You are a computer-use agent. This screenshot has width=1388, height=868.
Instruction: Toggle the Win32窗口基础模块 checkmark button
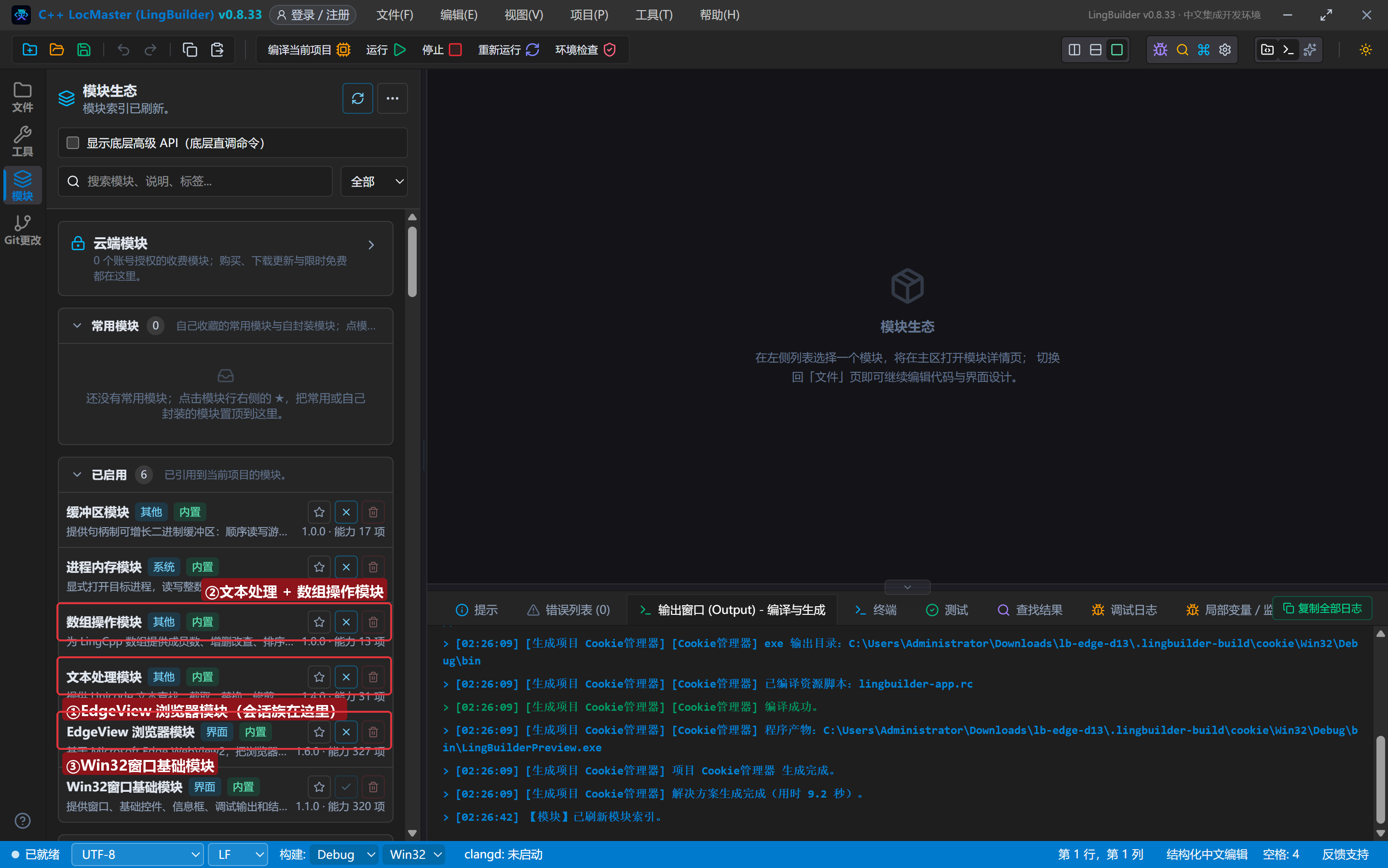coord(346,787)
